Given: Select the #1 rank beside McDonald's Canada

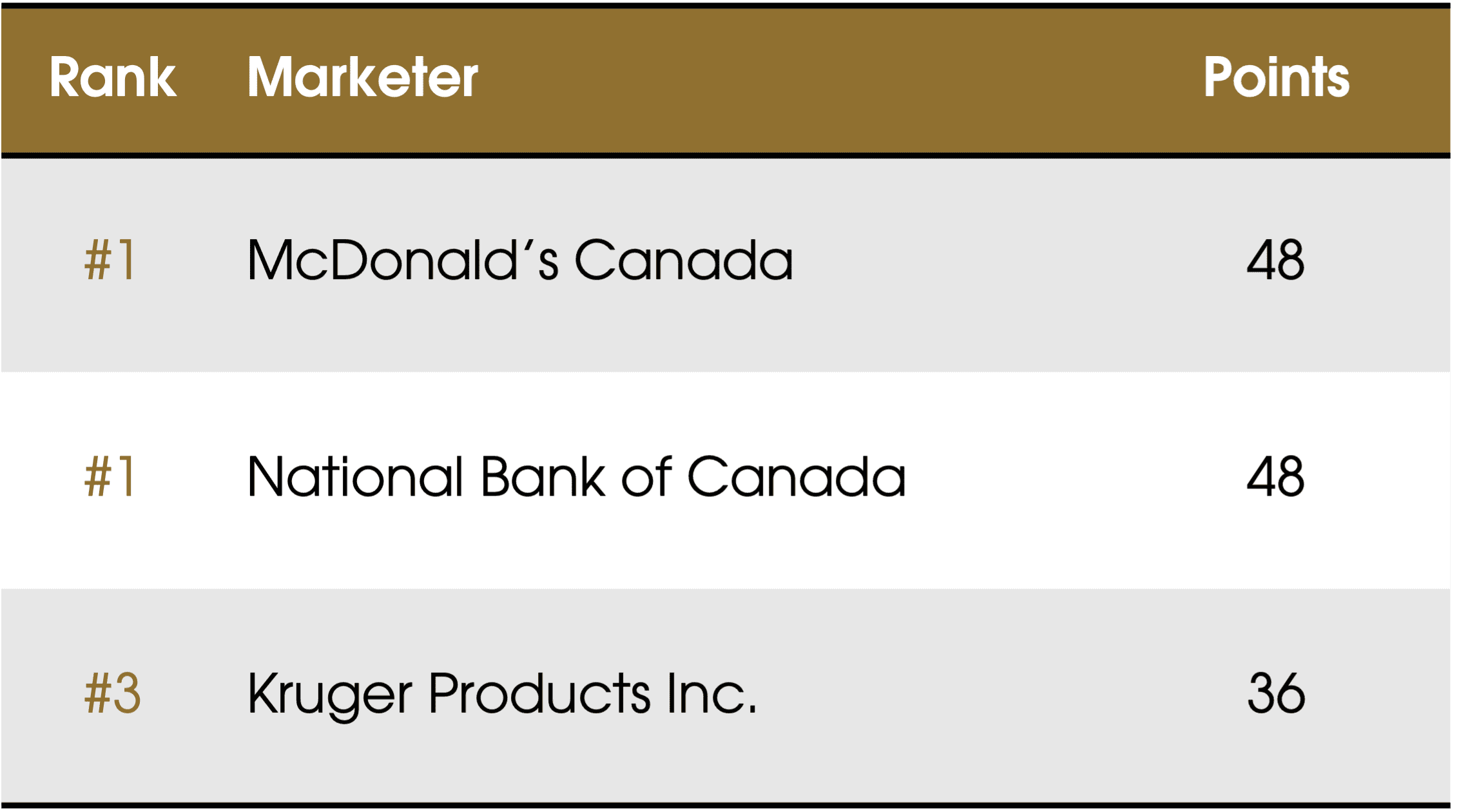Looking at the screenshot, I should (x=110, y=260).
